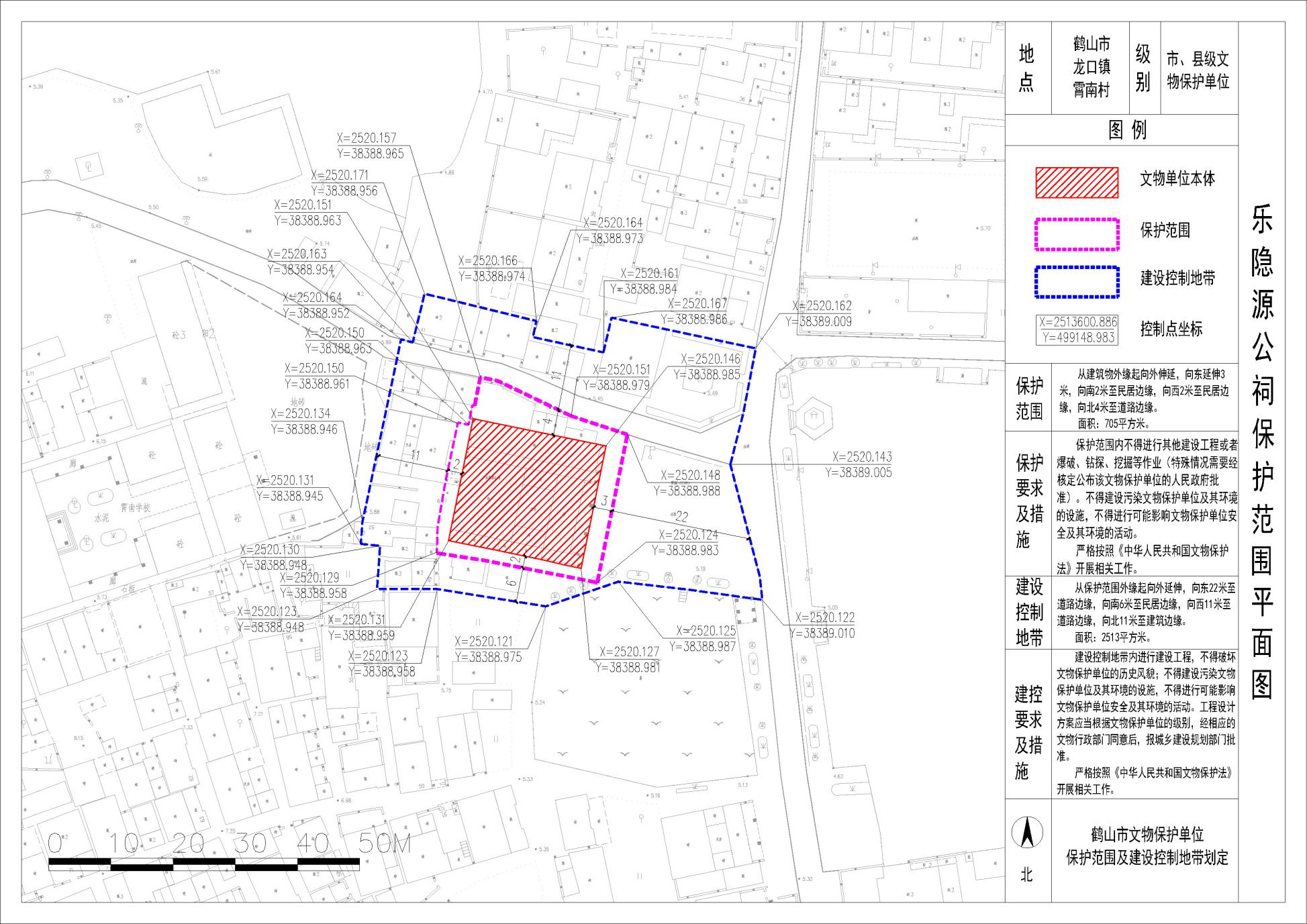Click the 22 meter dimension label
Image resolution: width=1307 pixels, height=924 pixels.
pos(681,517)
